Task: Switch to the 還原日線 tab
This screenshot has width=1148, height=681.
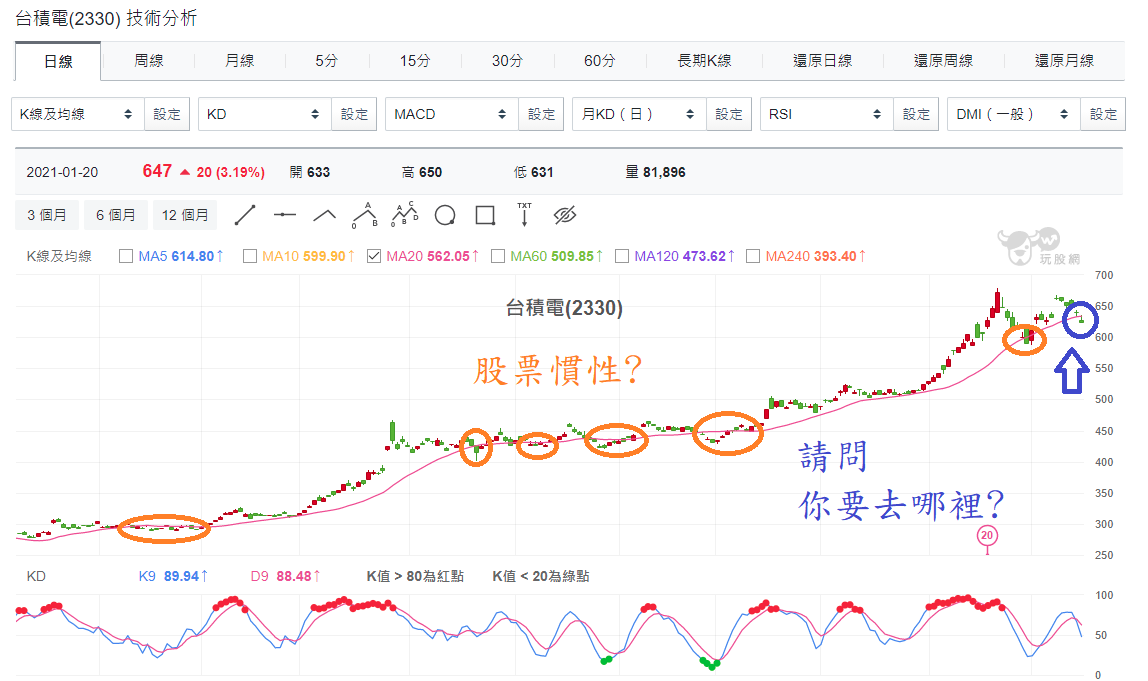Action: (x=823, y=61)
